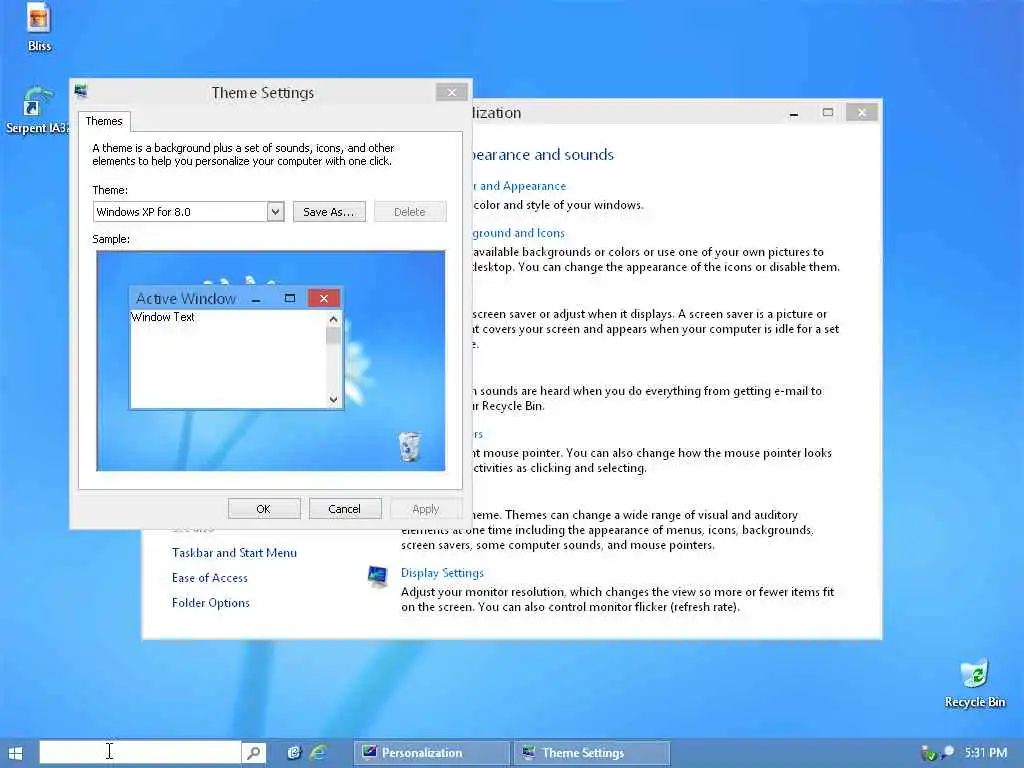Click the recycle bin in the theme preview

tap(409, 447)
